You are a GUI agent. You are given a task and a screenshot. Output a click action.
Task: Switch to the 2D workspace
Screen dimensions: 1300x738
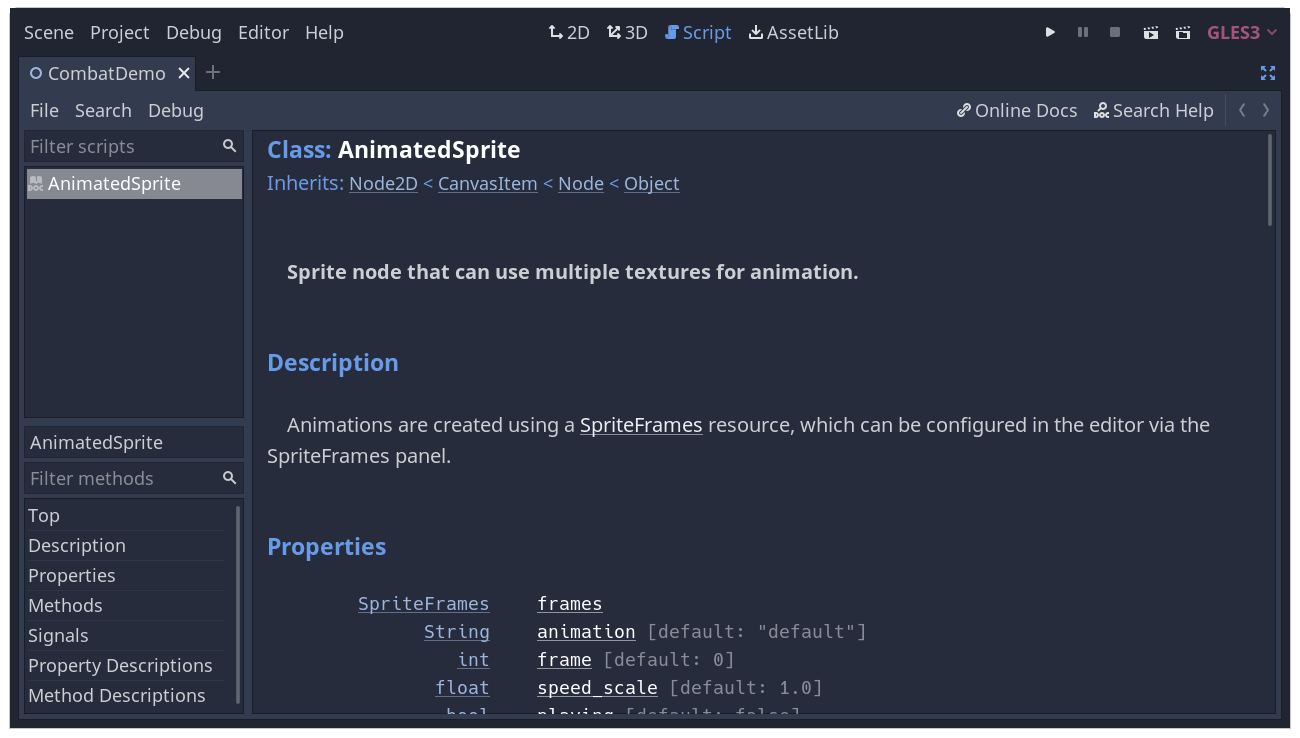pos(568,32)
